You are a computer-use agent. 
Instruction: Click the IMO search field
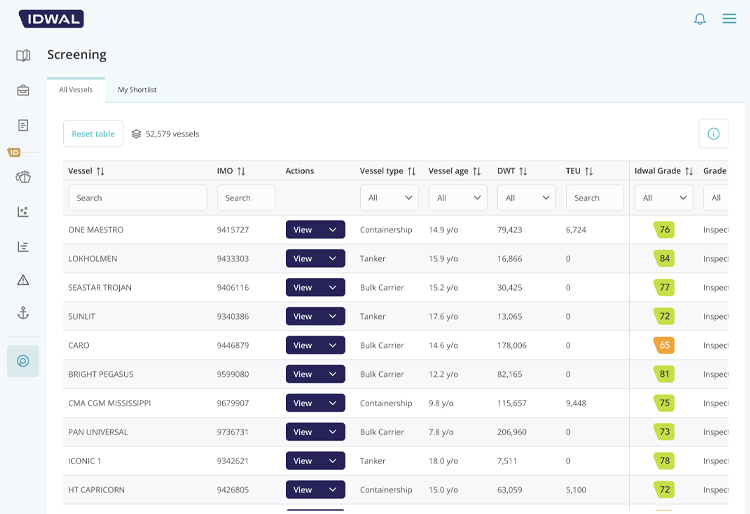(x=246, y=198)
